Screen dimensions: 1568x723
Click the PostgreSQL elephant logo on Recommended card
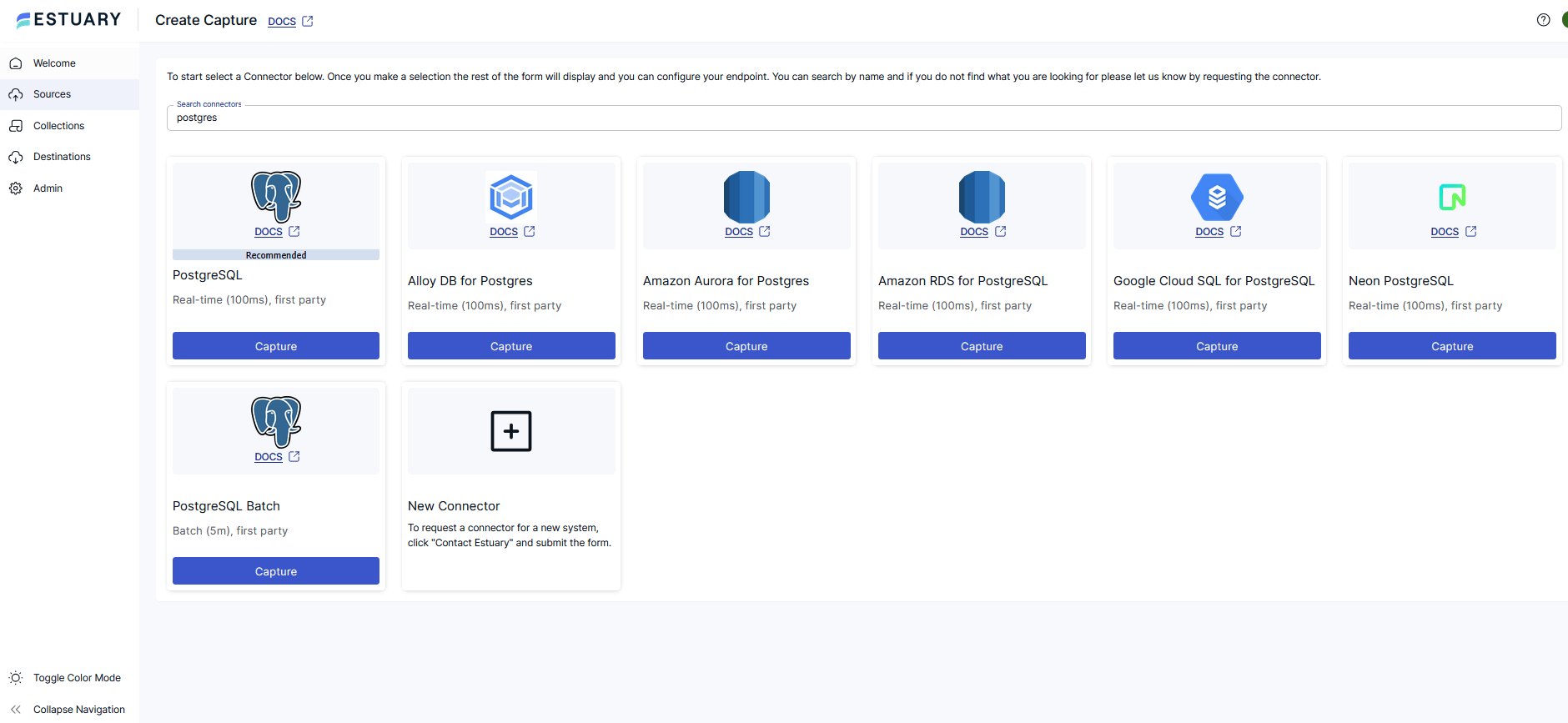(276, 197)
